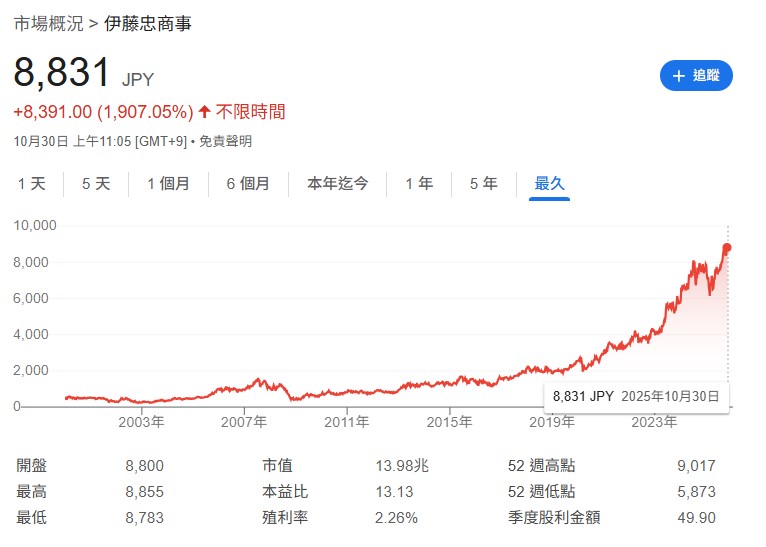Select the 5 年 range tab
Image resolution: width=766 pixels, height=547 pixels.
484,184
